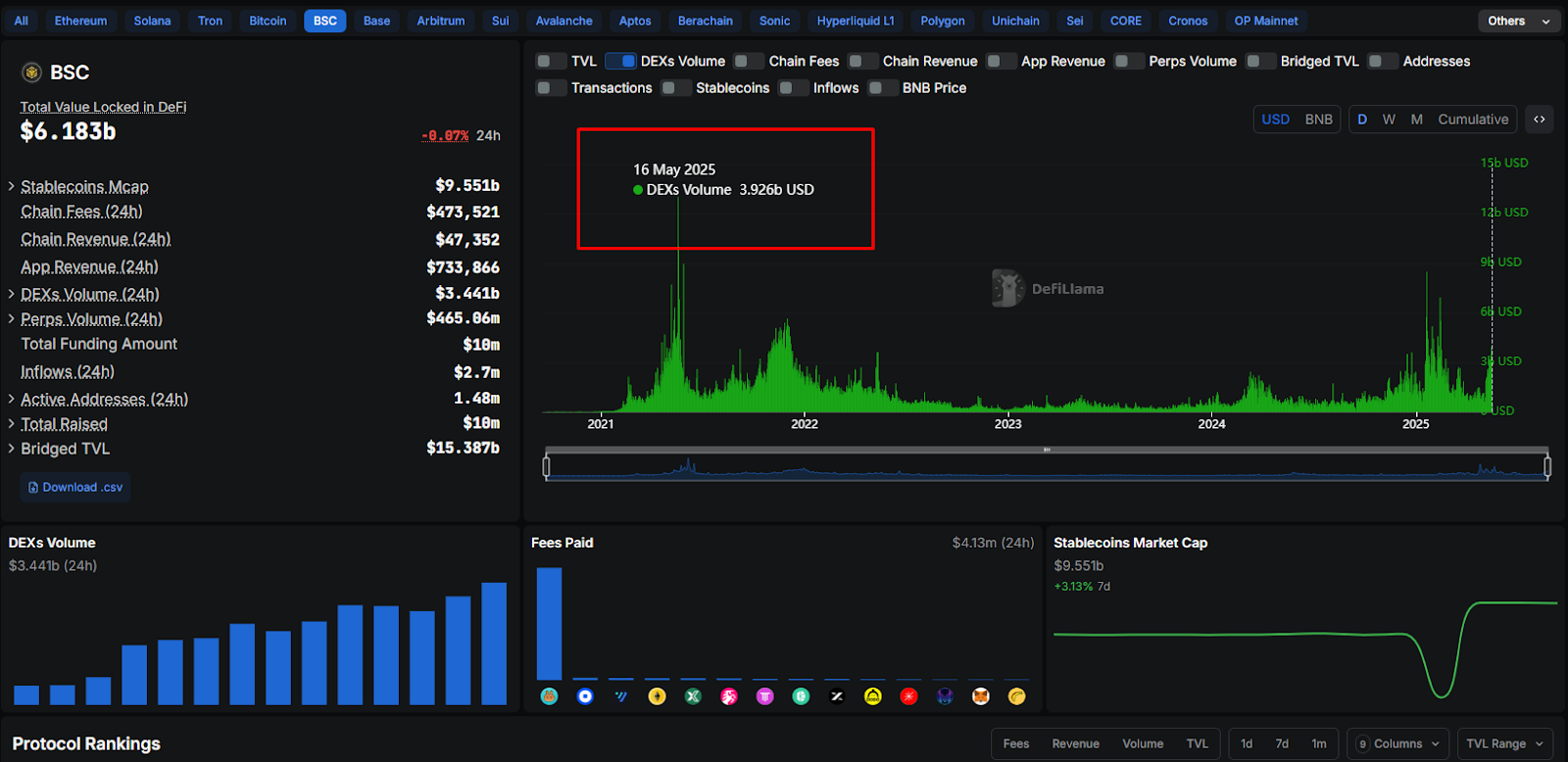Enable the Chain Fees chart toggle

[x=749, y=61]
